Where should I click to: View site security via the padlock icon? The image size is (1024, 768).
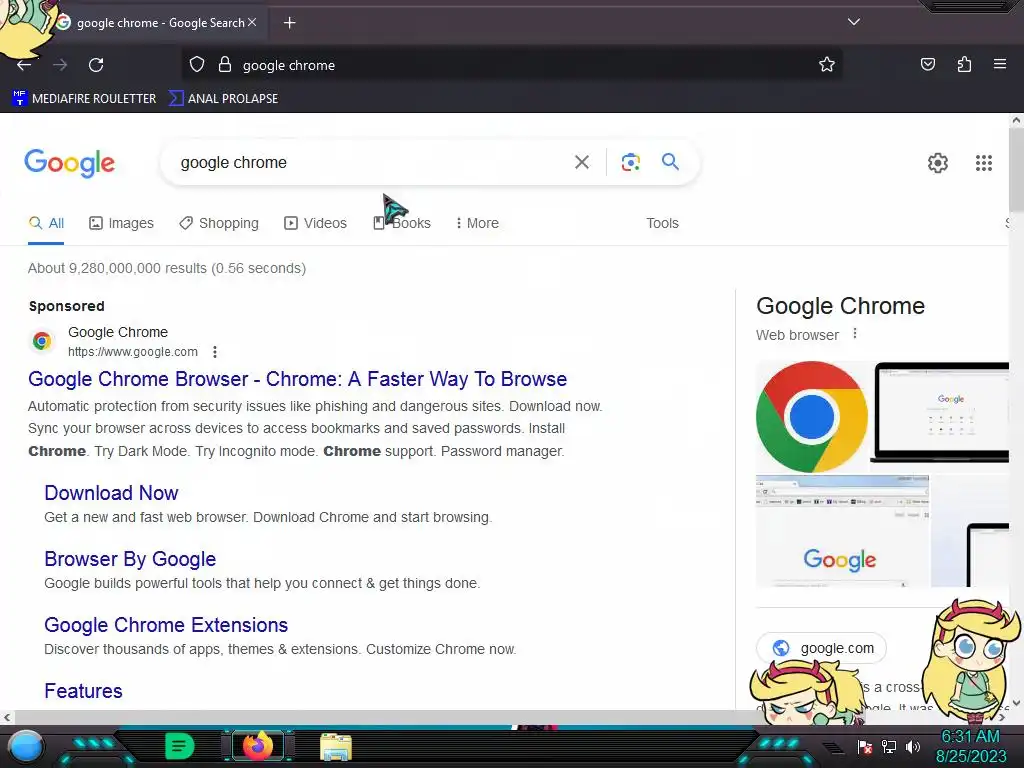[x=225, y=65]
